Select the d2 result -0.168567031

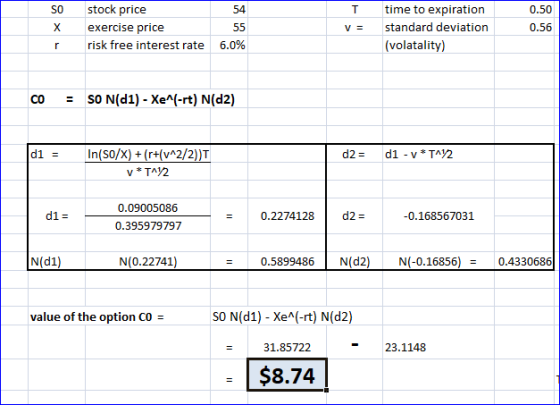pos(439,216)
